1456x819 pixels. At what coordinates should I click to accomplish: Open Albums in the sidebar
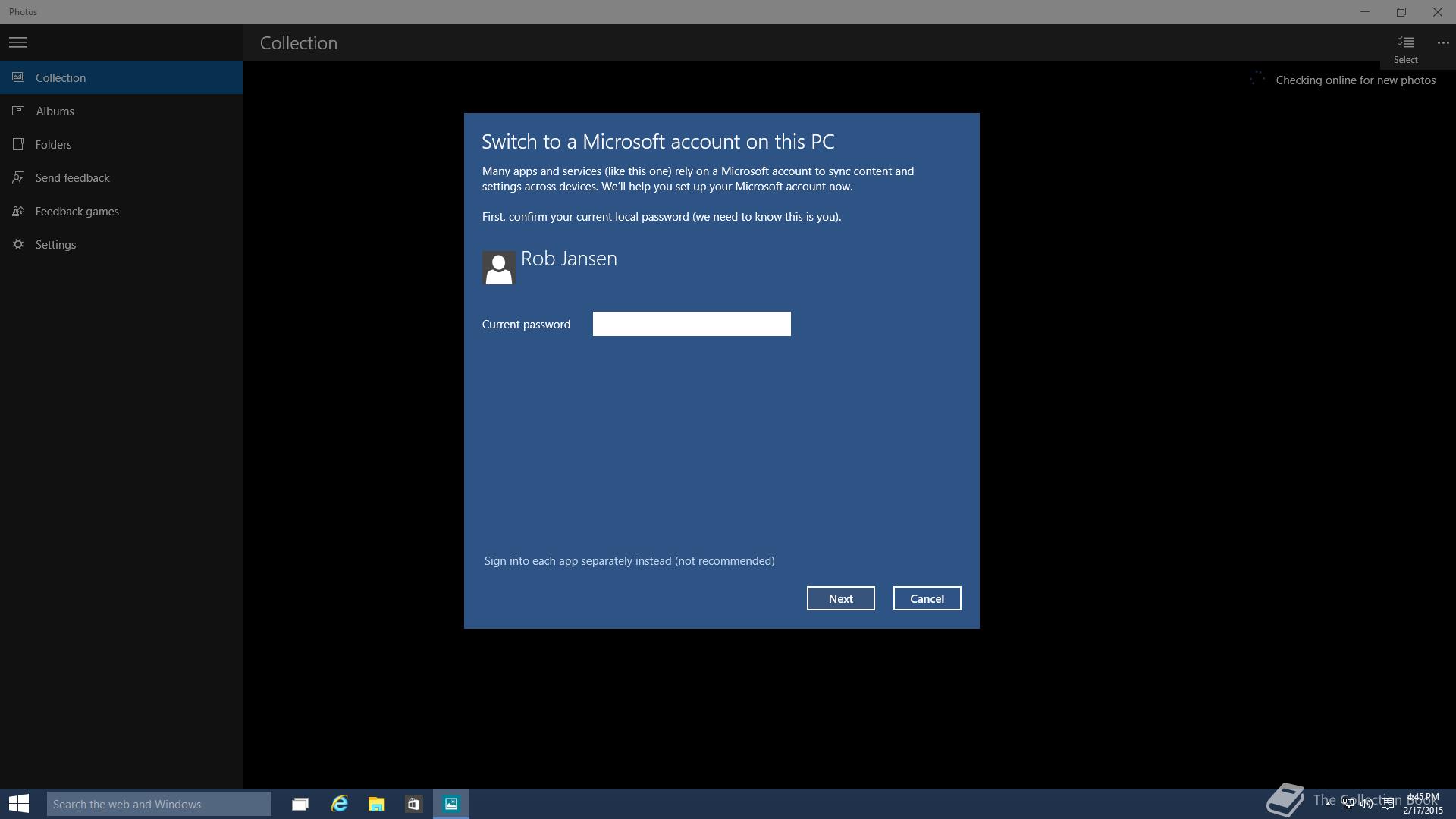click(x=121, y=111)
